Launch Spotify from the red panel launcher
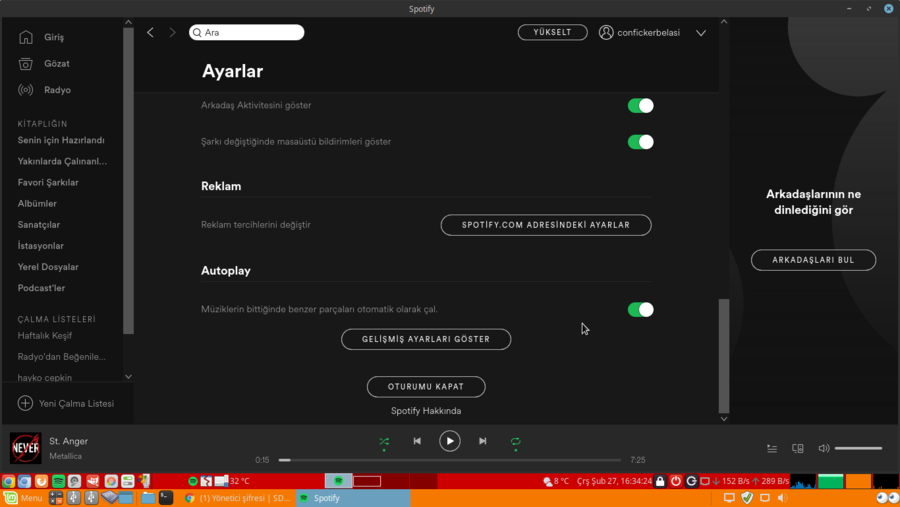 [58, 481]
